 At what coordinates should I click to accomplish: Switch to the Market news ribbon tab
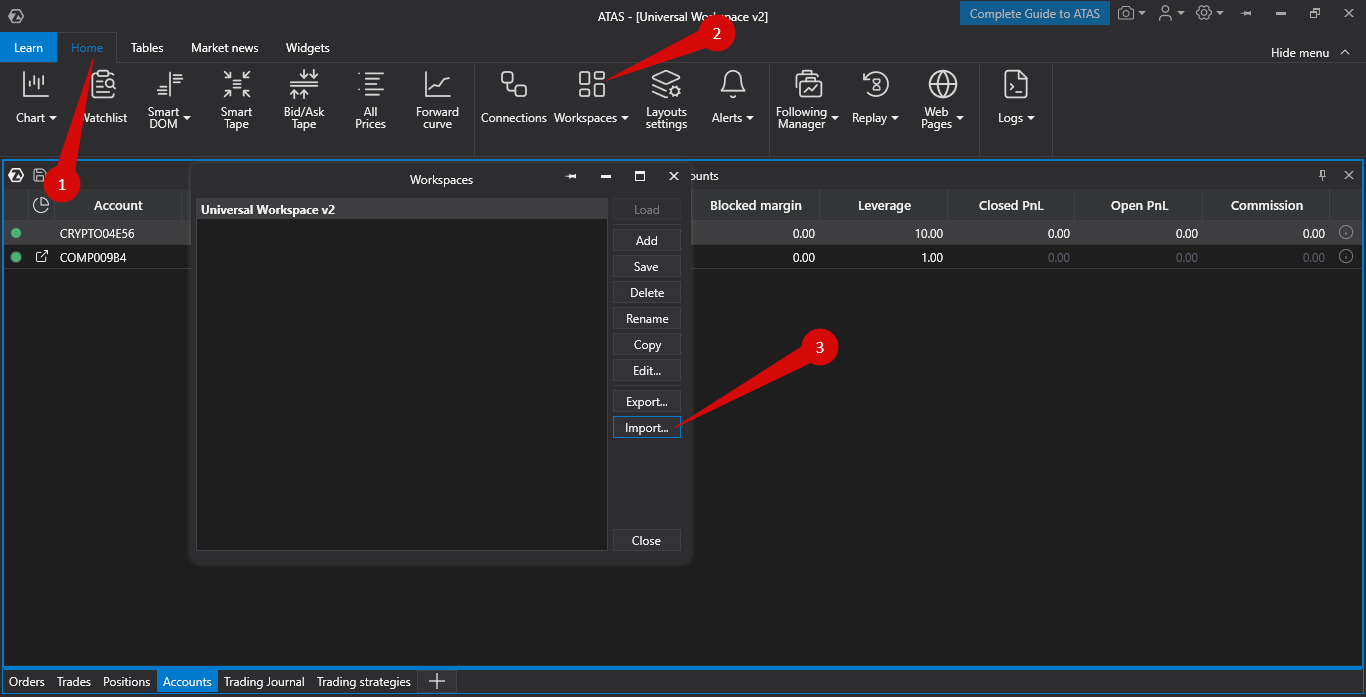[x=225, y=47]
